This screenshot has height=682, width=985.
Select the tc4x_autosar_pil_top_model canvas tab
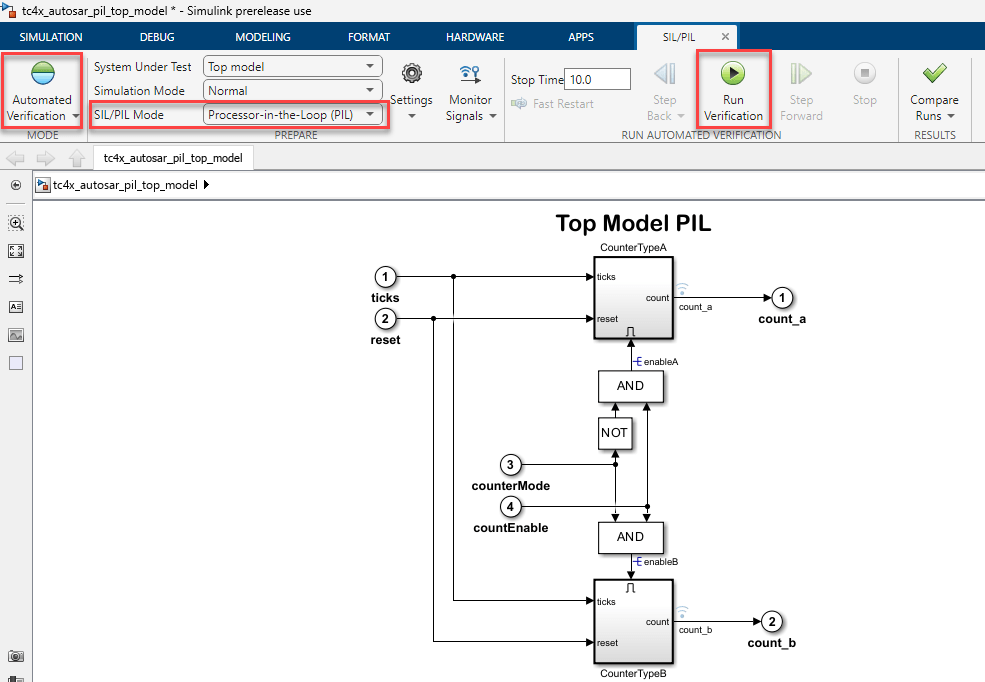(x=173, y=158)
